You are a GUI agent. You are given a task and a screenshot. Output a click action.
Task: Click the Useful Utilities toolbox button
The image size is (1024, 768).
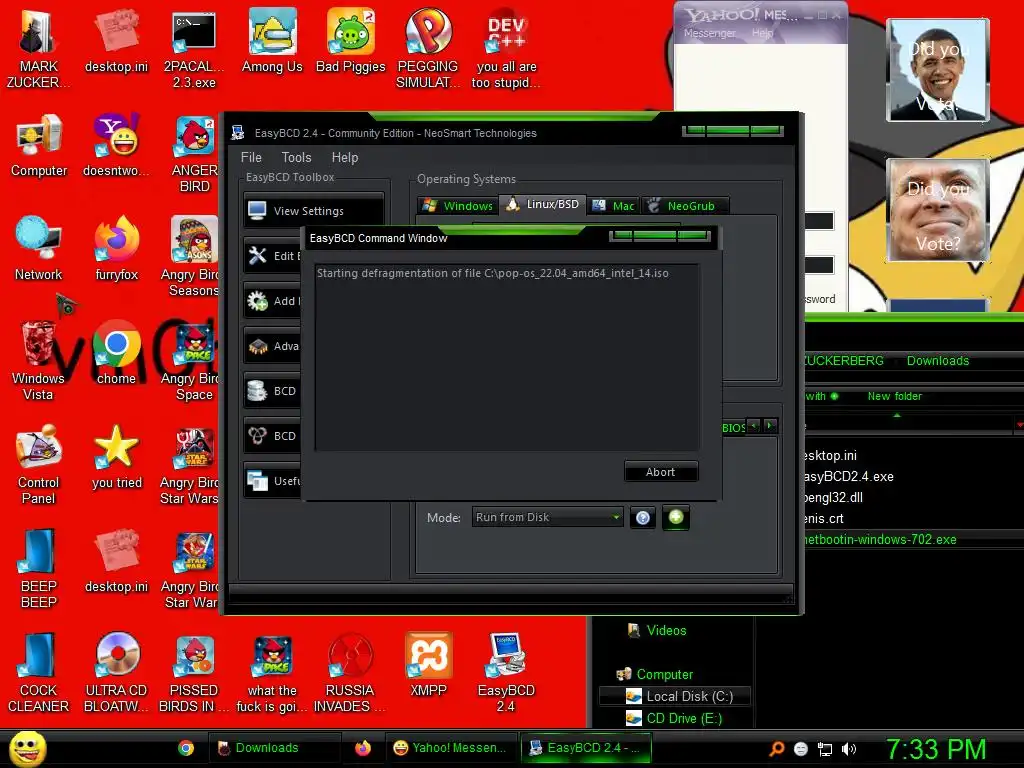point(272,481)
